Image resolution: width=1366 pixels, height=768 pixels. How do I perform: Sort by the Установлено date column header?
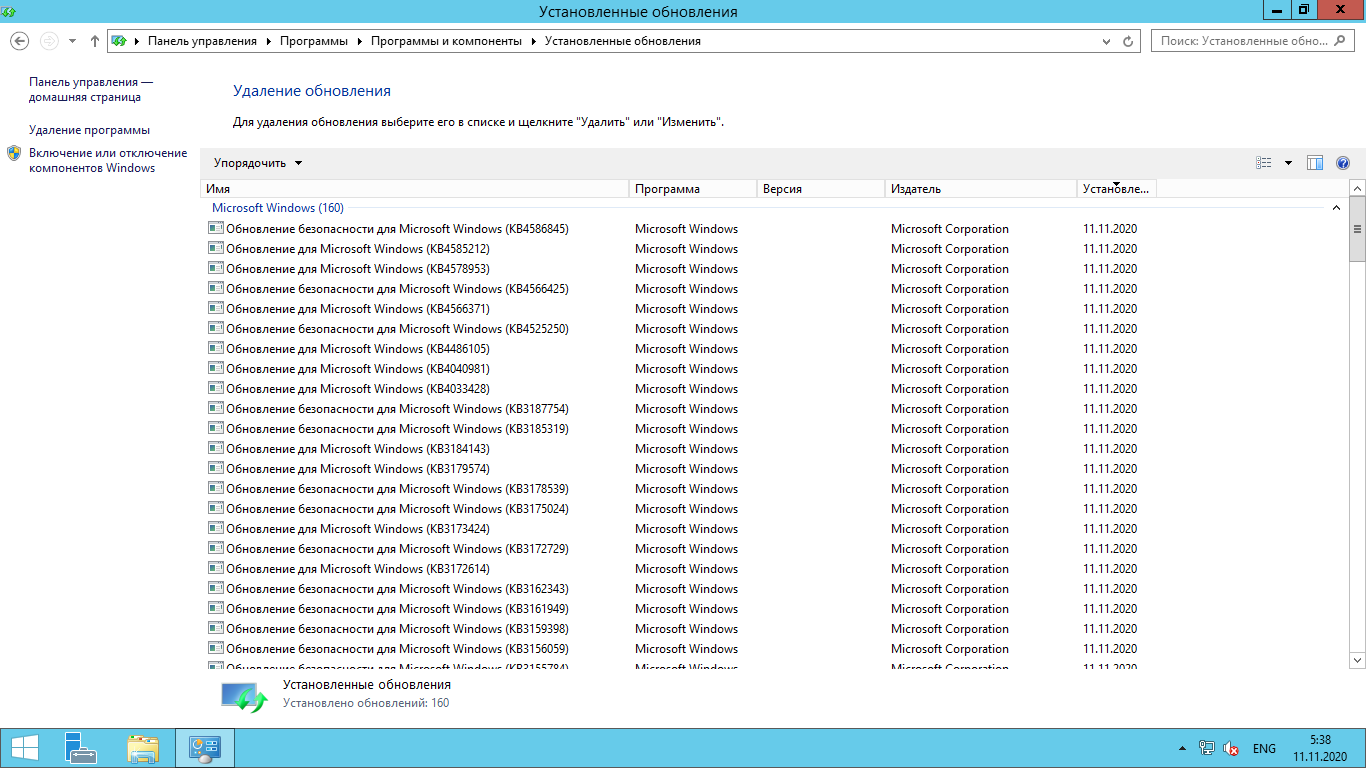(x=1117, y=189)
